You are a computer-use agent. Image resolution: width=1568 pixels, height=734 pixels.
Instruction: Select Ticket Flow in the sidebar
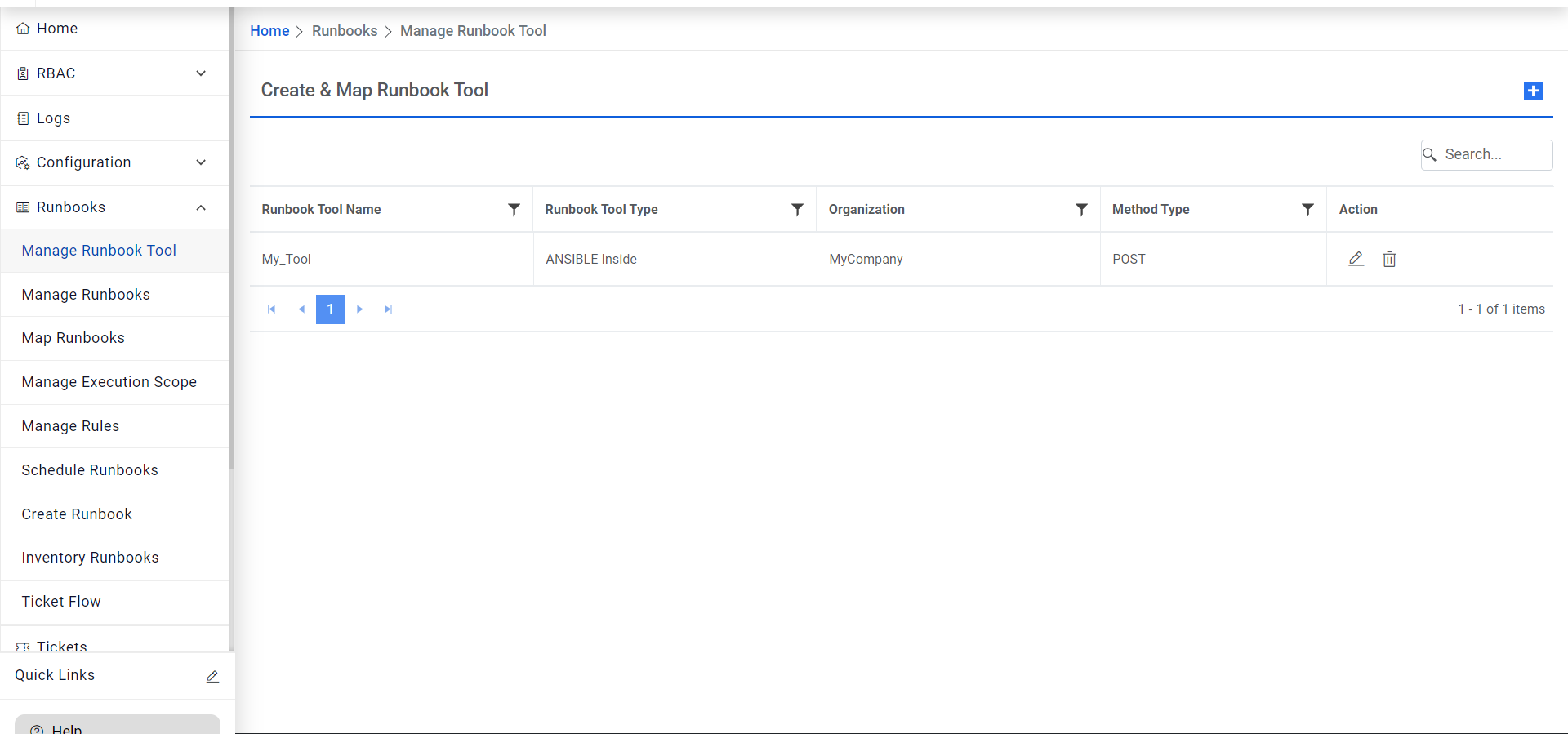pos(61,602)
